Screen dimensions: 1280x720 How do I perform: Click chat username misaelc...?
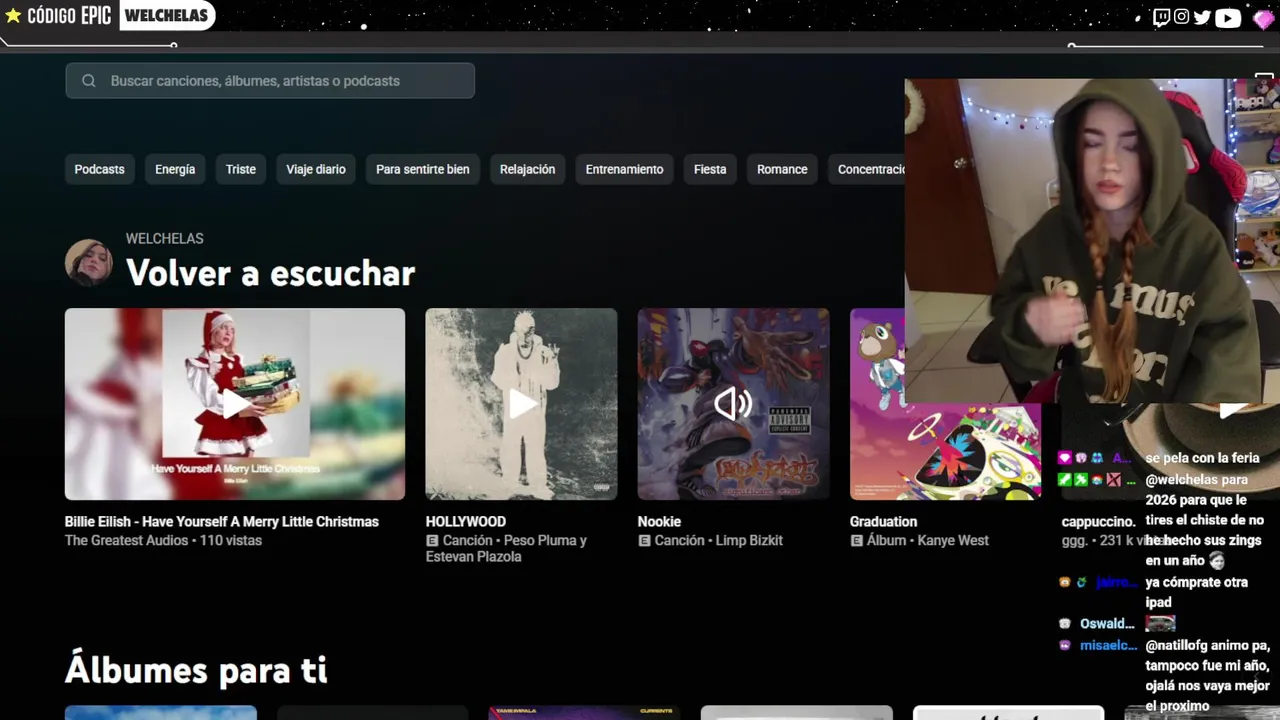(x=1108, y=646)
